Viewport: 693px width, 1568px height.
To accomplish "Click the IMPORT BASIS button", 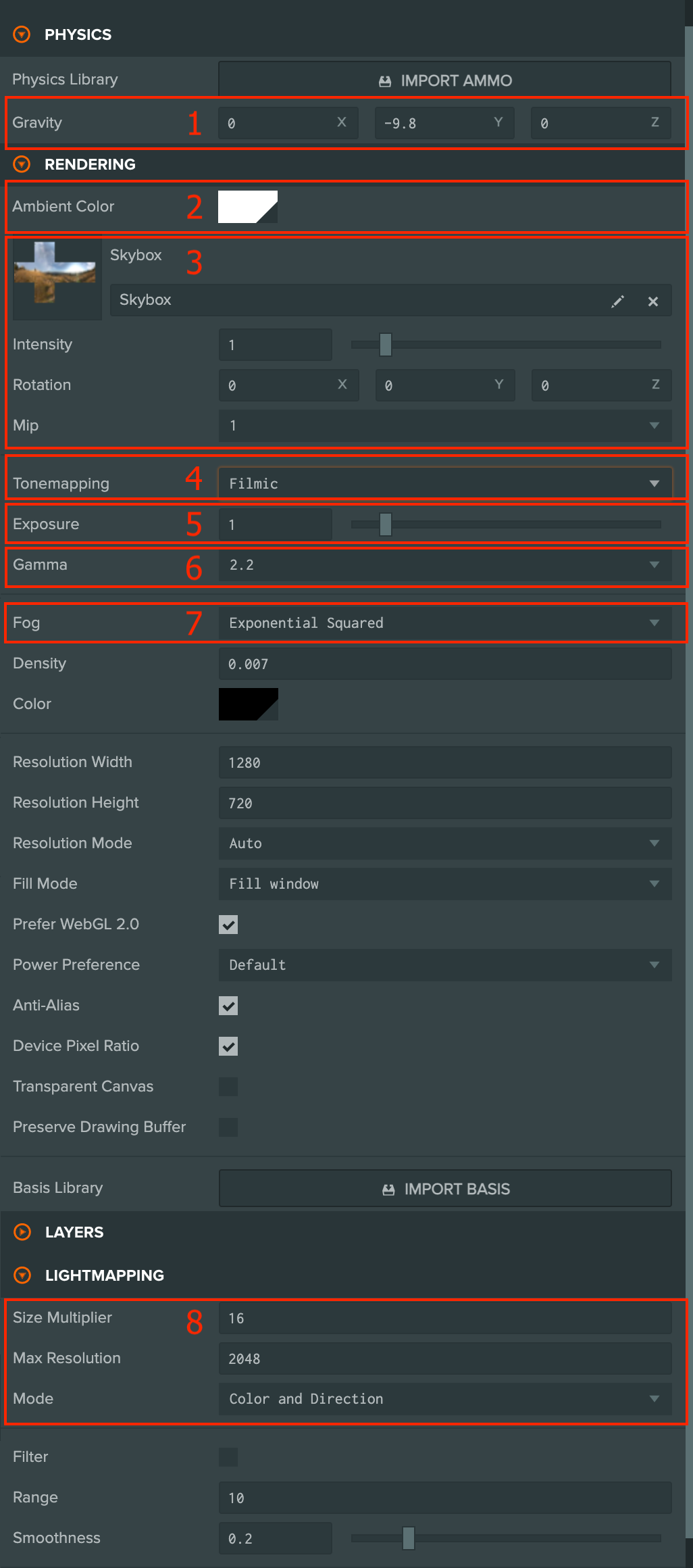I will [445, 1189].
